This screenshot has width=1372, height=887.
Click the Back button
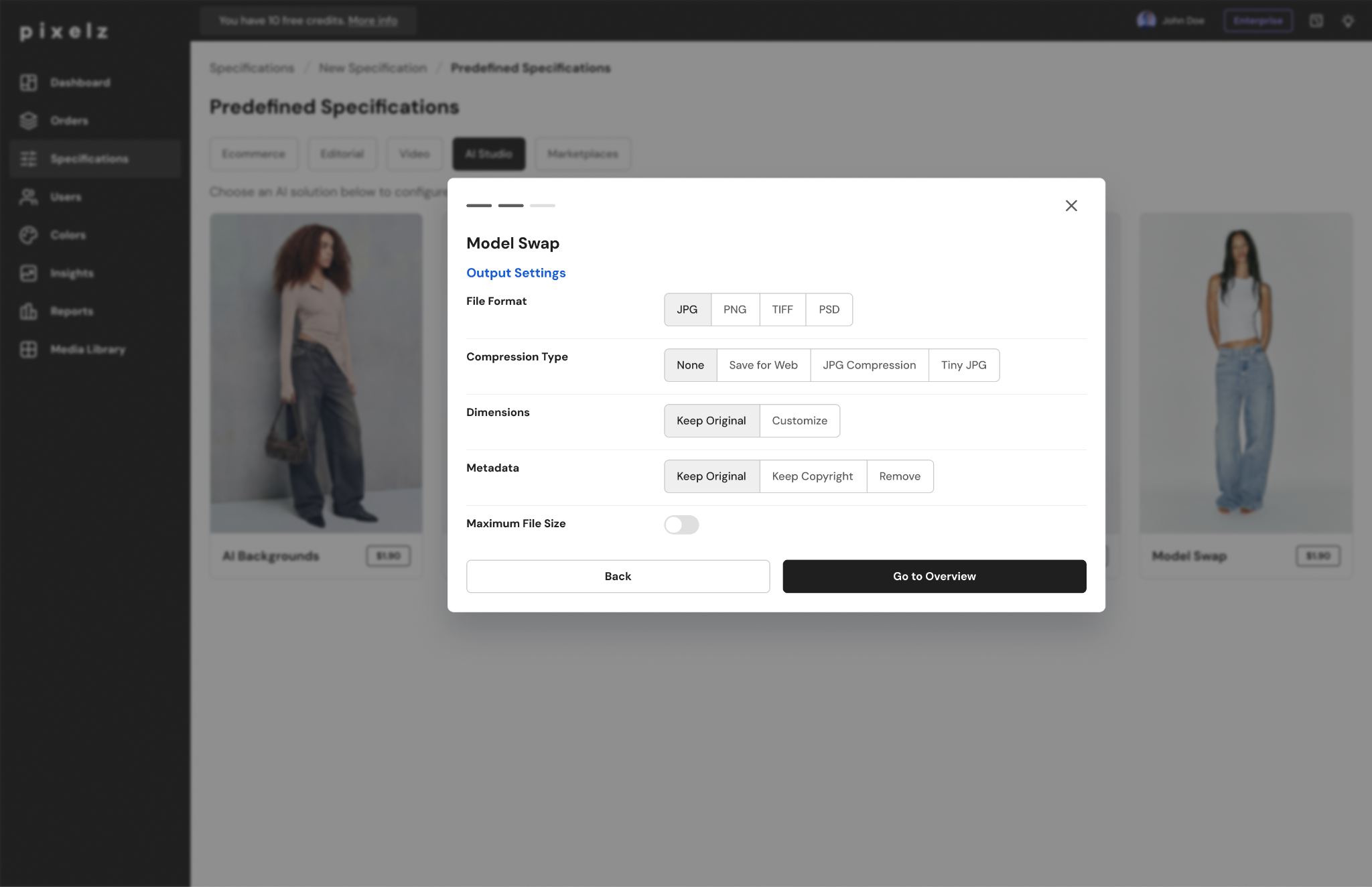pos(618,576)
